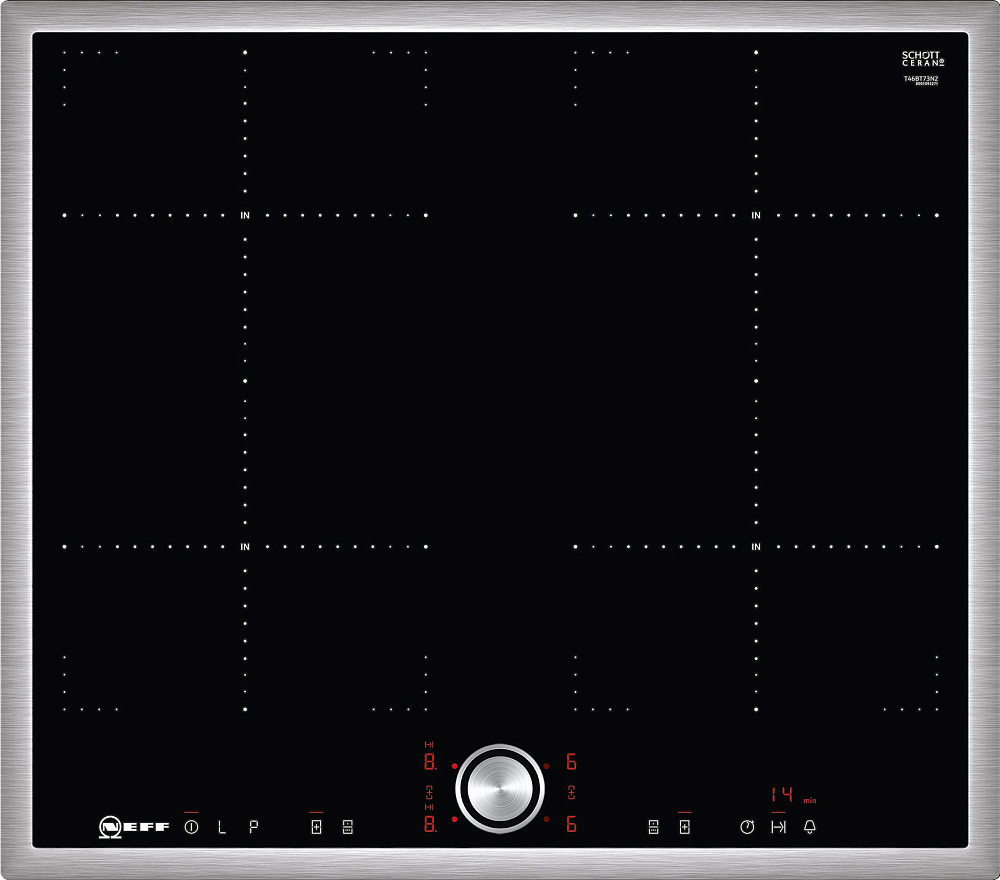Tap the L childproof lock symbol
This screenshot has height=880, width=1000.
[221, 827]
